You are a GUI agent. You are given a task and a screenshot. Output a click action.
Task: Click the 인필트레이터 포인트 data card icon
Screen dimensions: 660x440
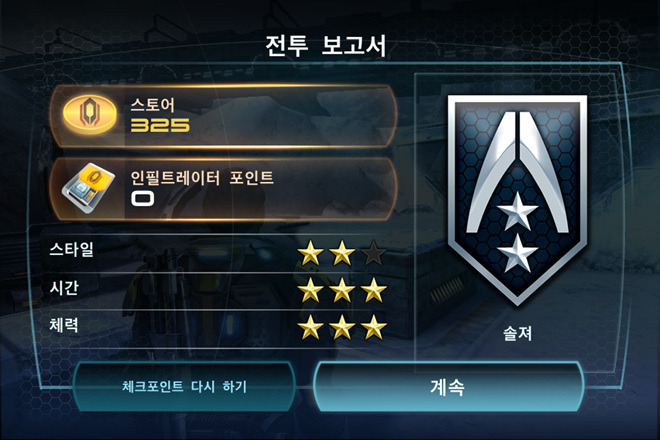[x=88, y=188]
